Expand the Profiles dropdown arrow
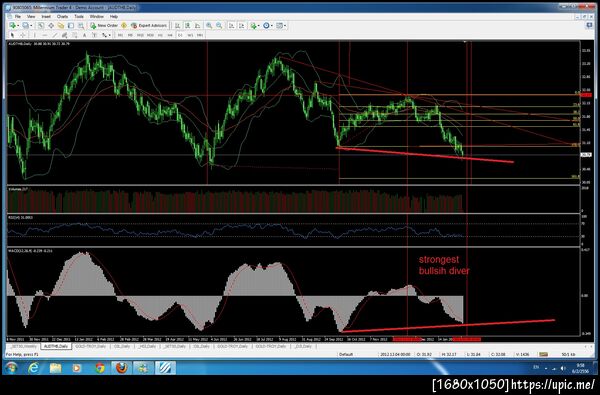 31,26
